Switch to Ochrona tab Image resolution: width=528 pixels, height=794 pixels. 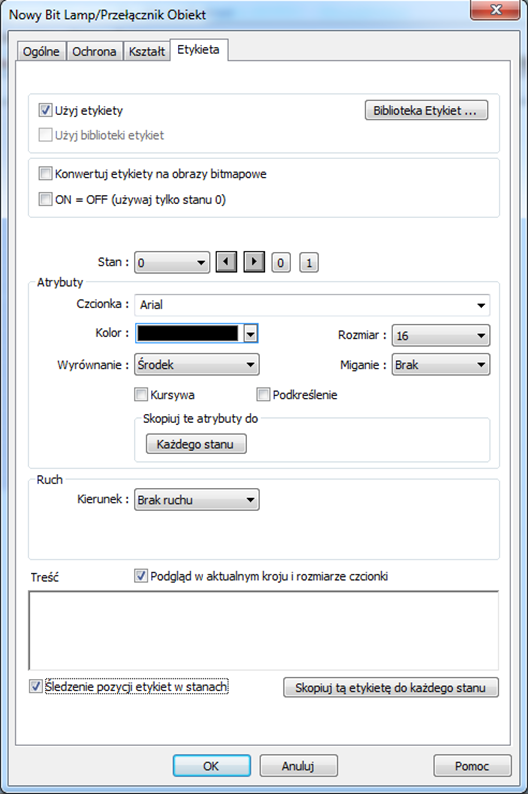pyautogui.click(x=94, y=52)
